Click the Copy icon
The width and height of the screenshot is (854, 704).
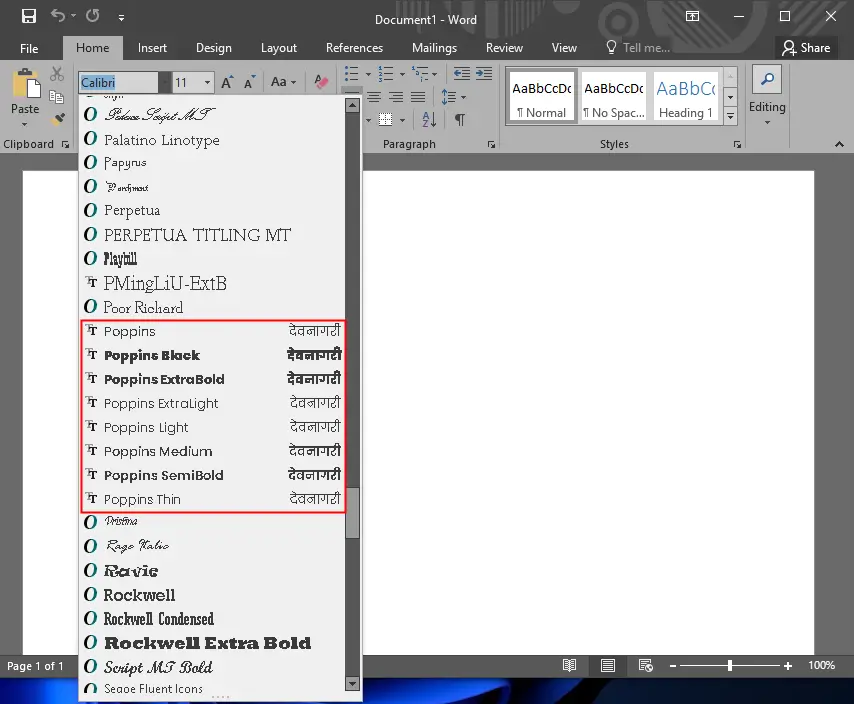(57, 97)
